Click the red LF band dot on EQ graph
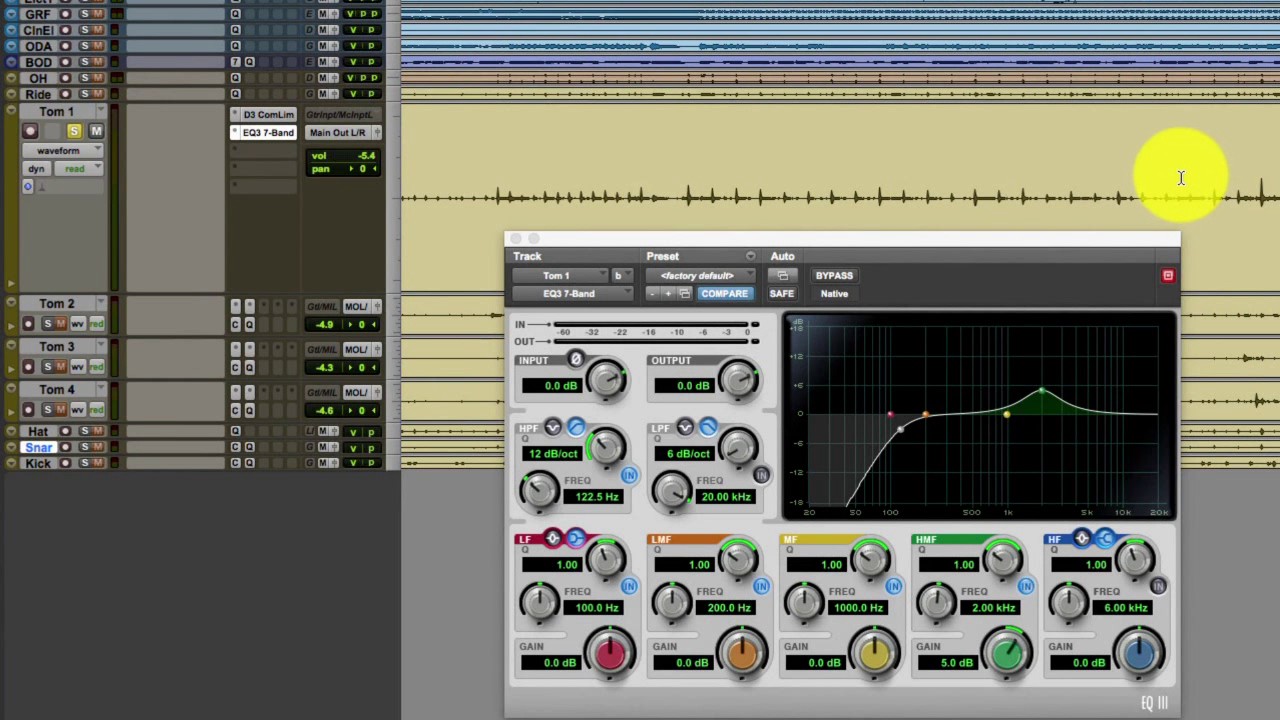Screen dimensions: 1280x720 pyautogui.click(x=890, y=414)
